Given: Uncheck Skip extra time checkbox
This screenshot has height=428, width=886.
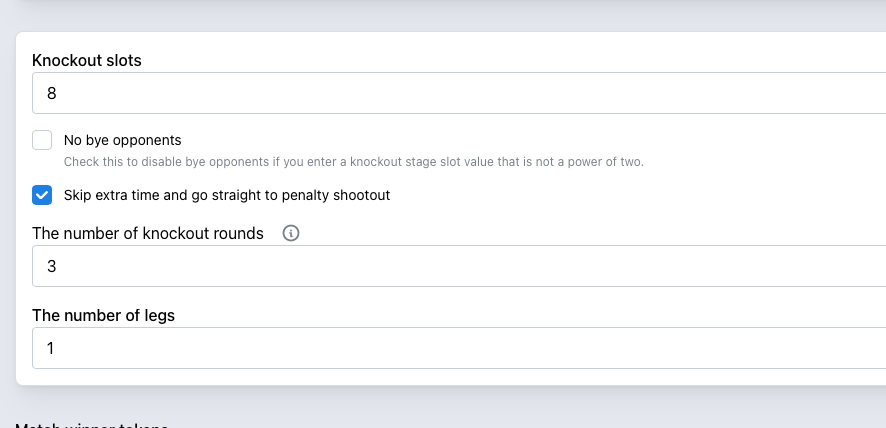Looking at the screenshot, I should (42, 195).
